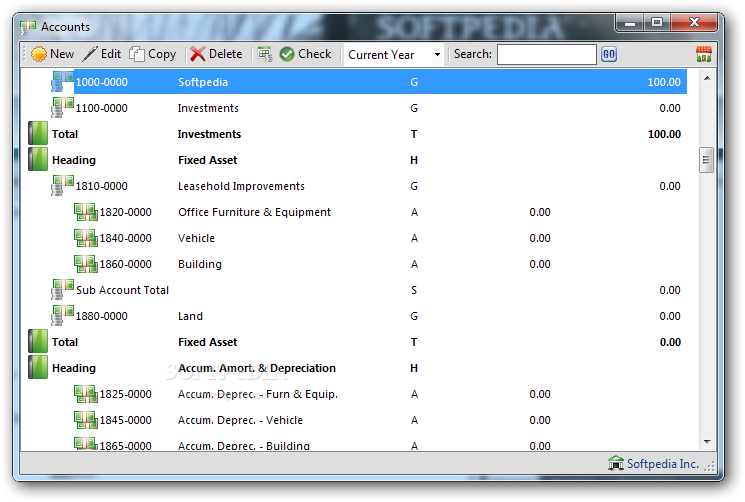Screen dimensions: 745x502
Task: Click the green icon of Heading Fixed Asset
Action: pyautogui.click(x=38, y=160)
